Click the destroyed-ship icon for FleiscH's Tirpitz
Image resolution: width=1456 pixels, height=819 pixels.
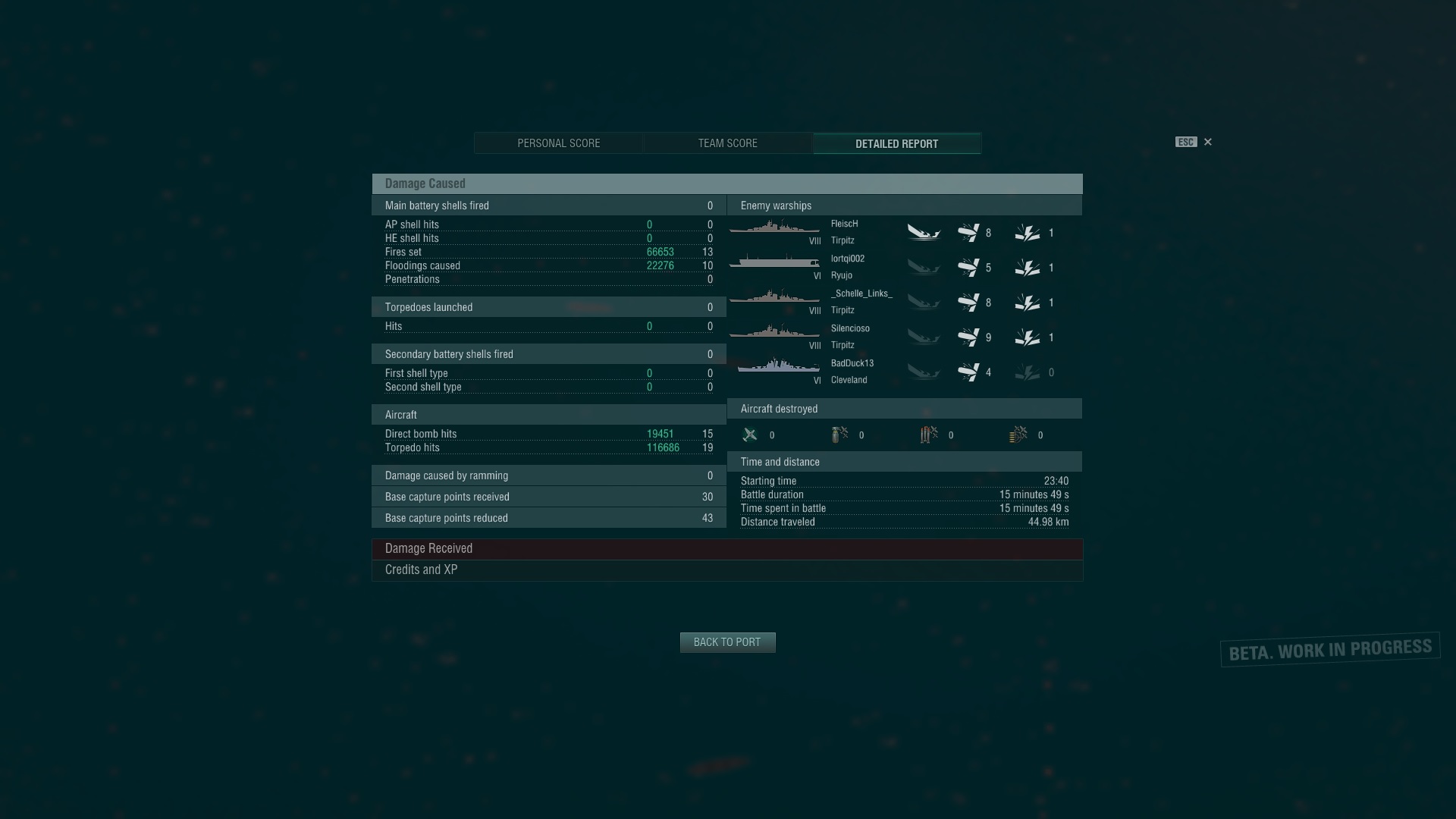[924, 233]
